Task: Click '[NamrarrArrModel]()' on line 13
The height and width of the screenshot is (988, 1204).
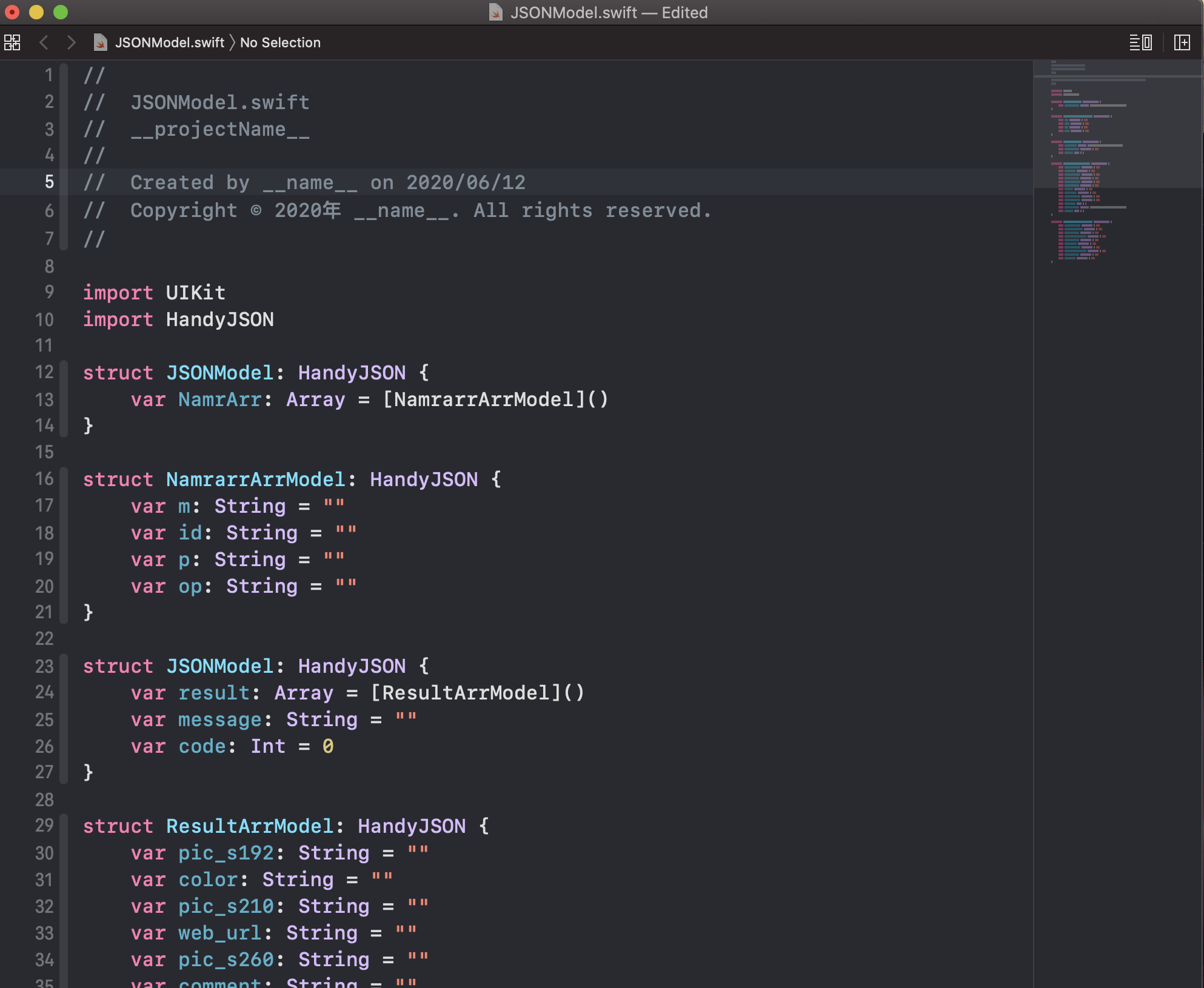Action: (495, 399)
